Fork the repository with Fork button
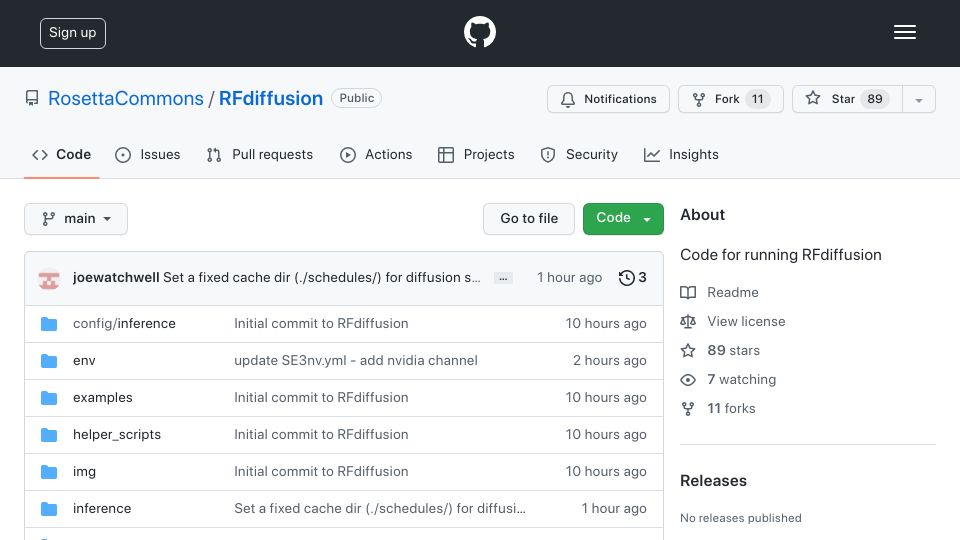This screenshot has width=960, height=540. click(730, 99)
